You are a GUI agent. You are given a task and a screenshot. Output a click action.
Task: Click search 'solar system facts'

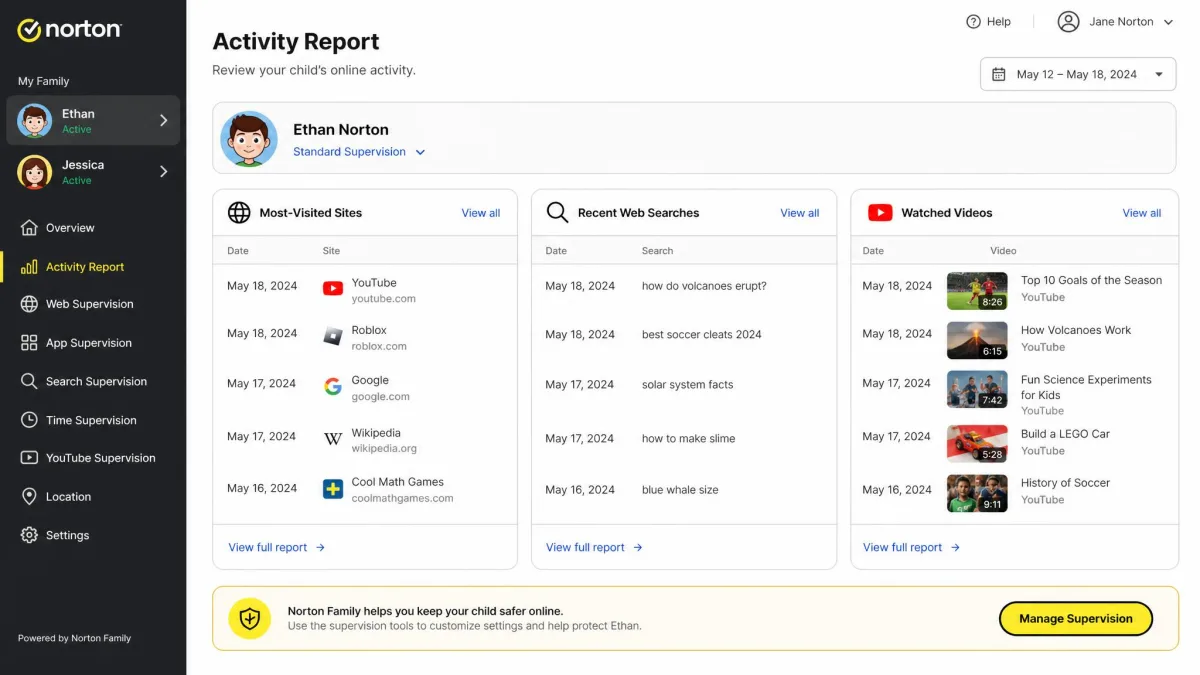[x=688, y=385]
